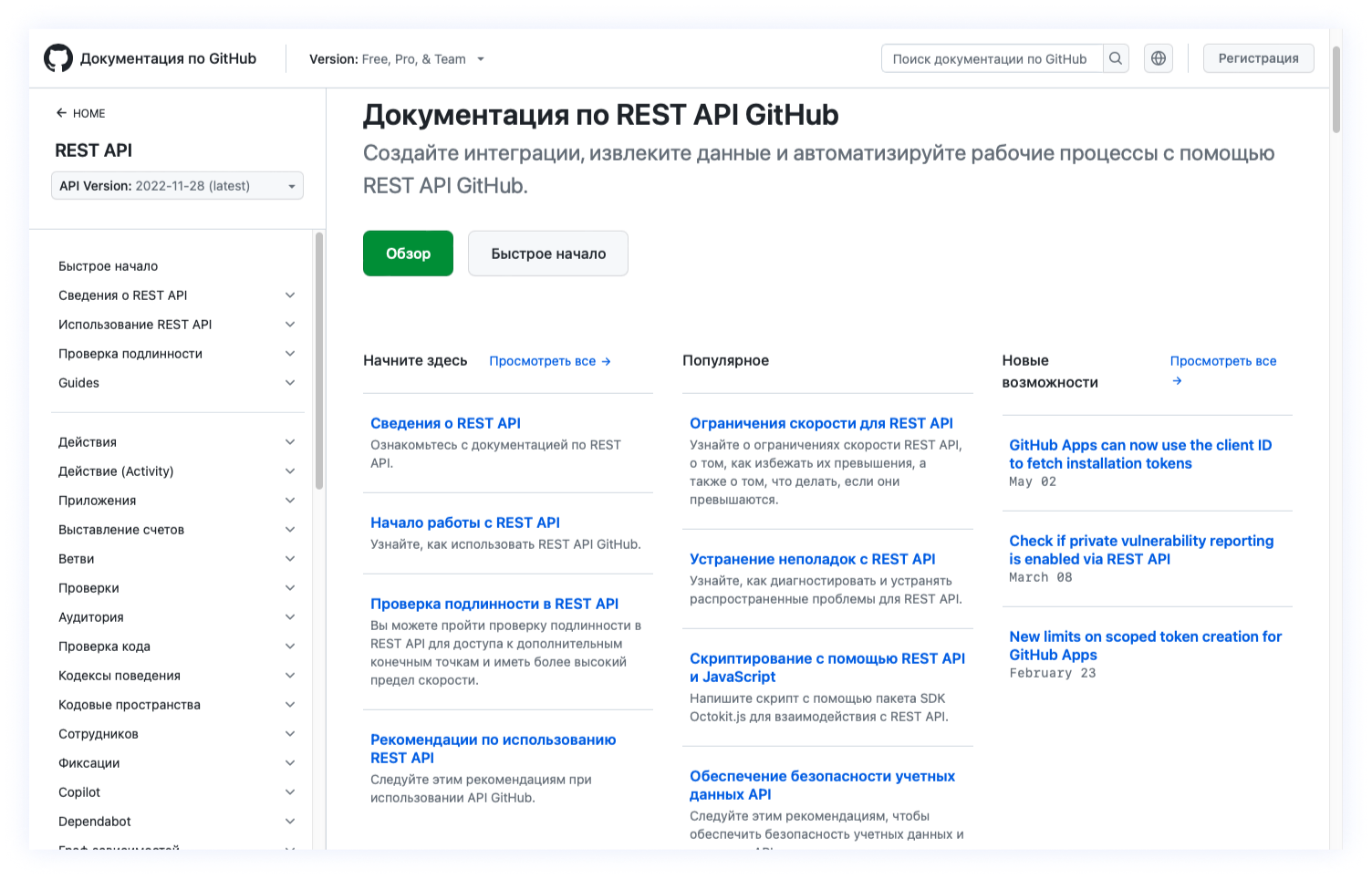This screenshot has width=1372, height=879.
Task: Expand Кодовые пространства chevron
Action: click(x=290, y=705)
